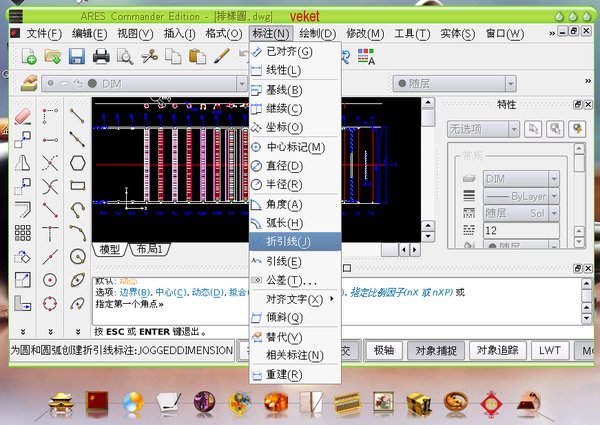Choose 折引线(J) from the menu
Screen dimensions: 600x425
pyautogui.click(x=290, y=241)
